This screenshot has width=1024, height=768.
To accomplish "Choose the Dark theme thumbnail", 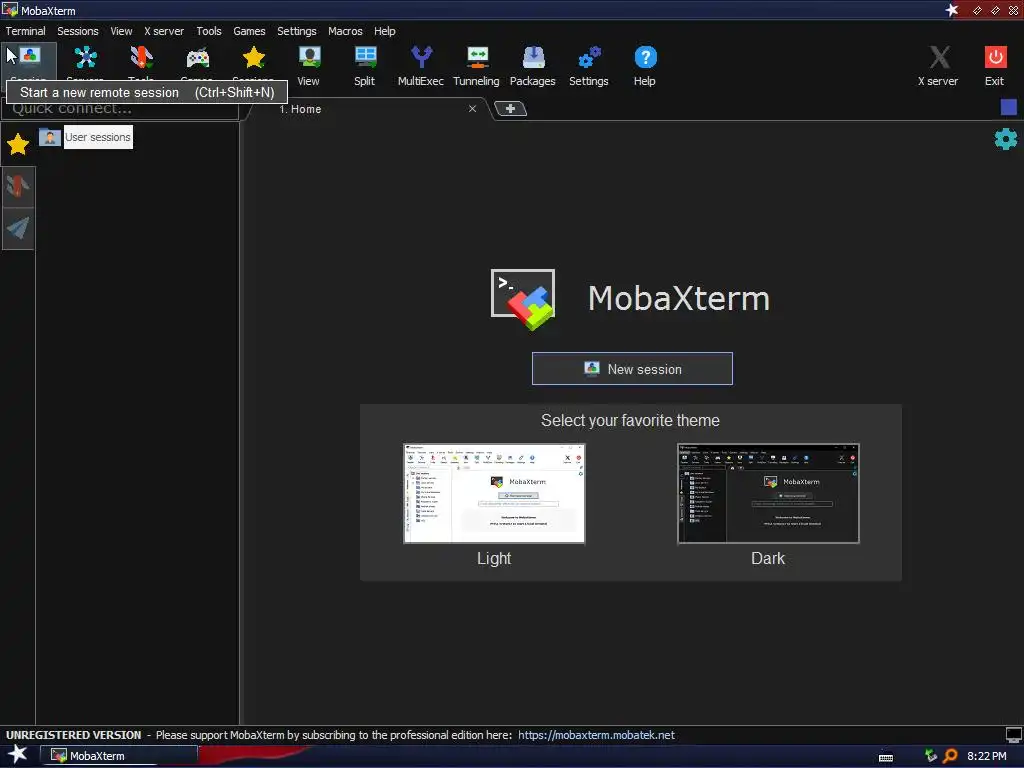I will click(x=768, y=493).
